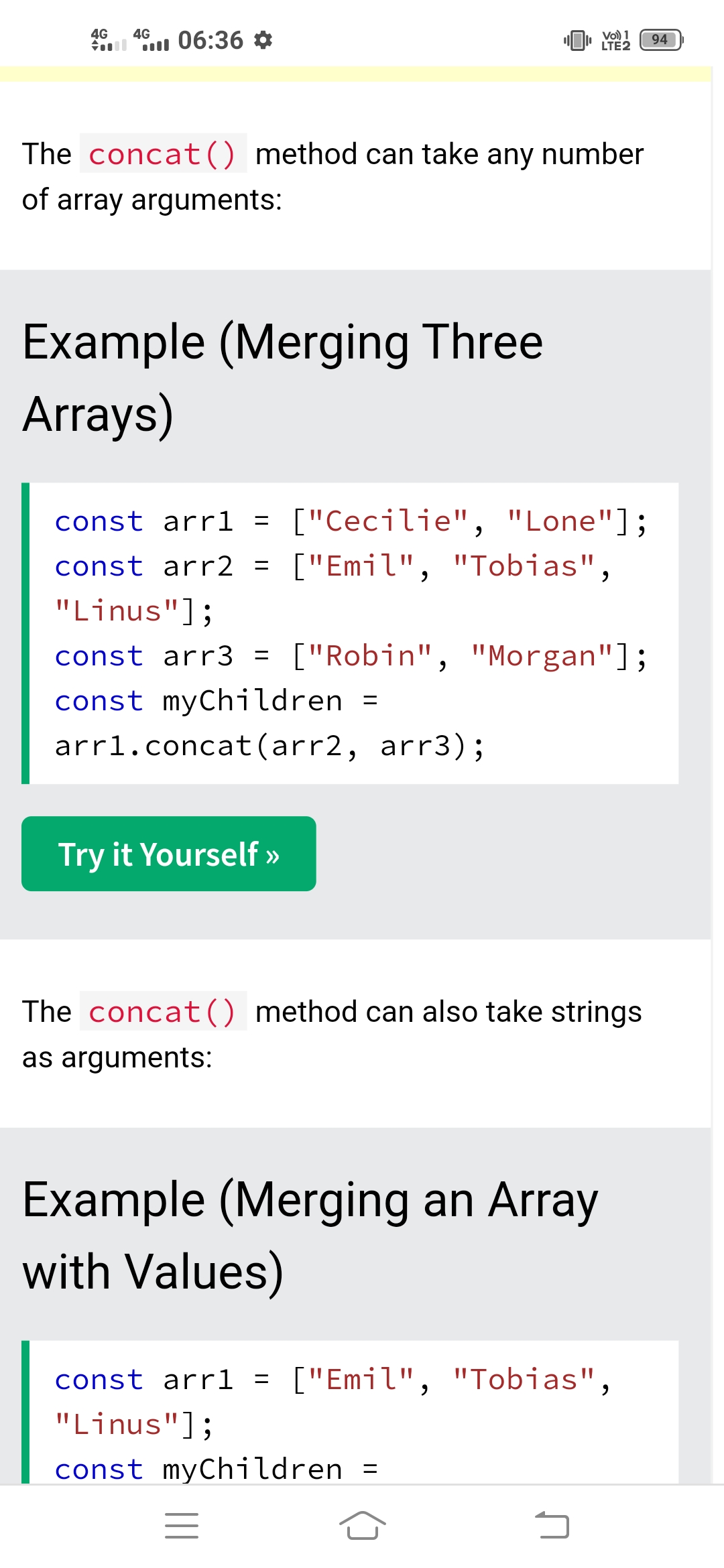This screenshot has width=724, height=1568.
Task: Click the "Robin" string in the code
Action: [x=370, y=656]
